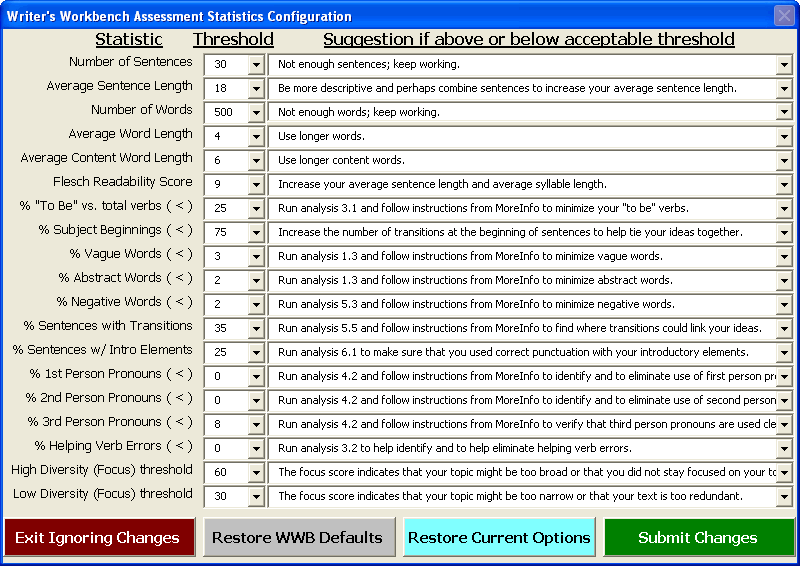
Task: Expand the "Not enough sentences" suggestion dropdown
Action: pyautogui.click(x=784, y=64)
